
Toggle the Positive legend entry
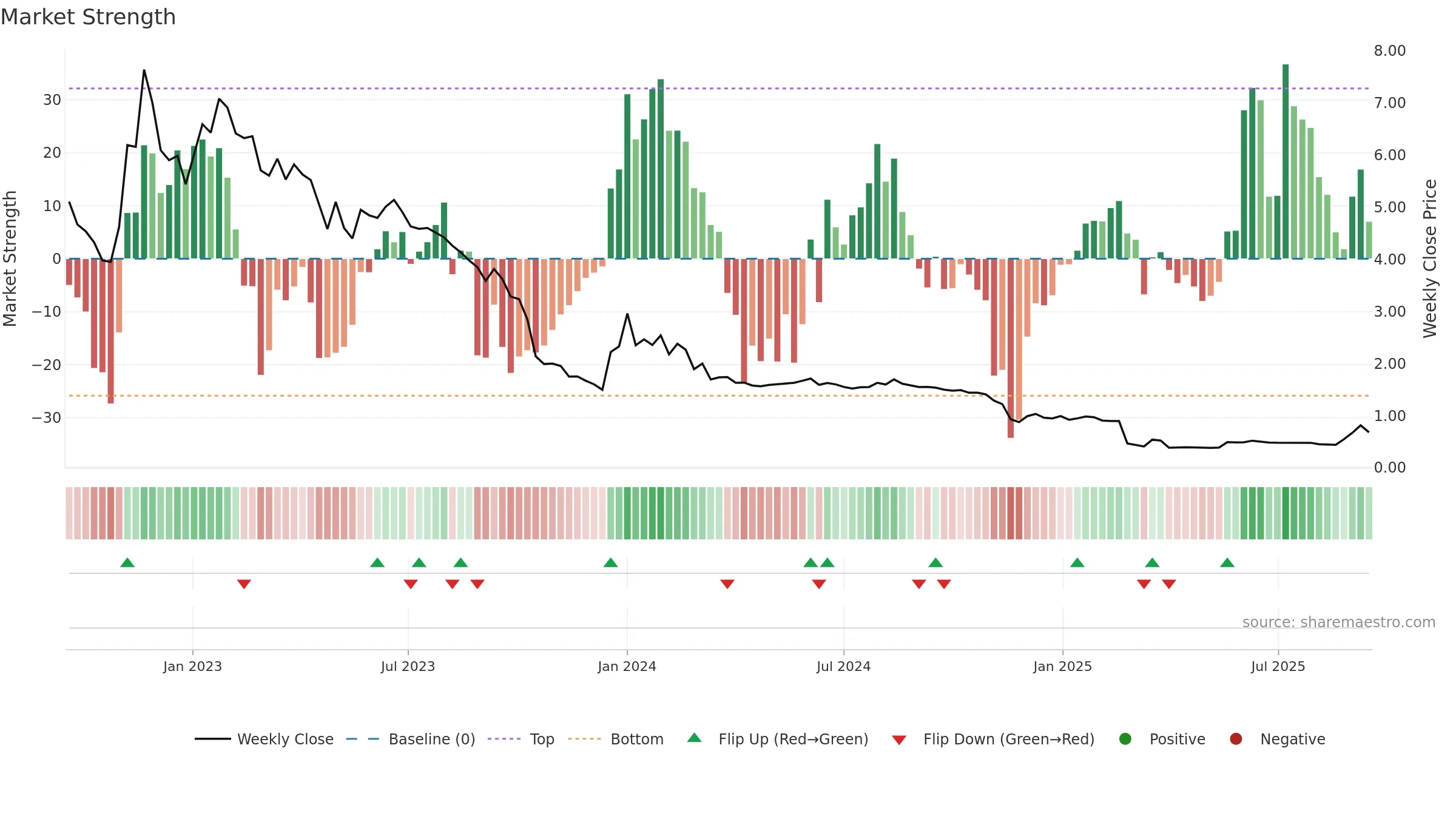tap(1162, 739)
